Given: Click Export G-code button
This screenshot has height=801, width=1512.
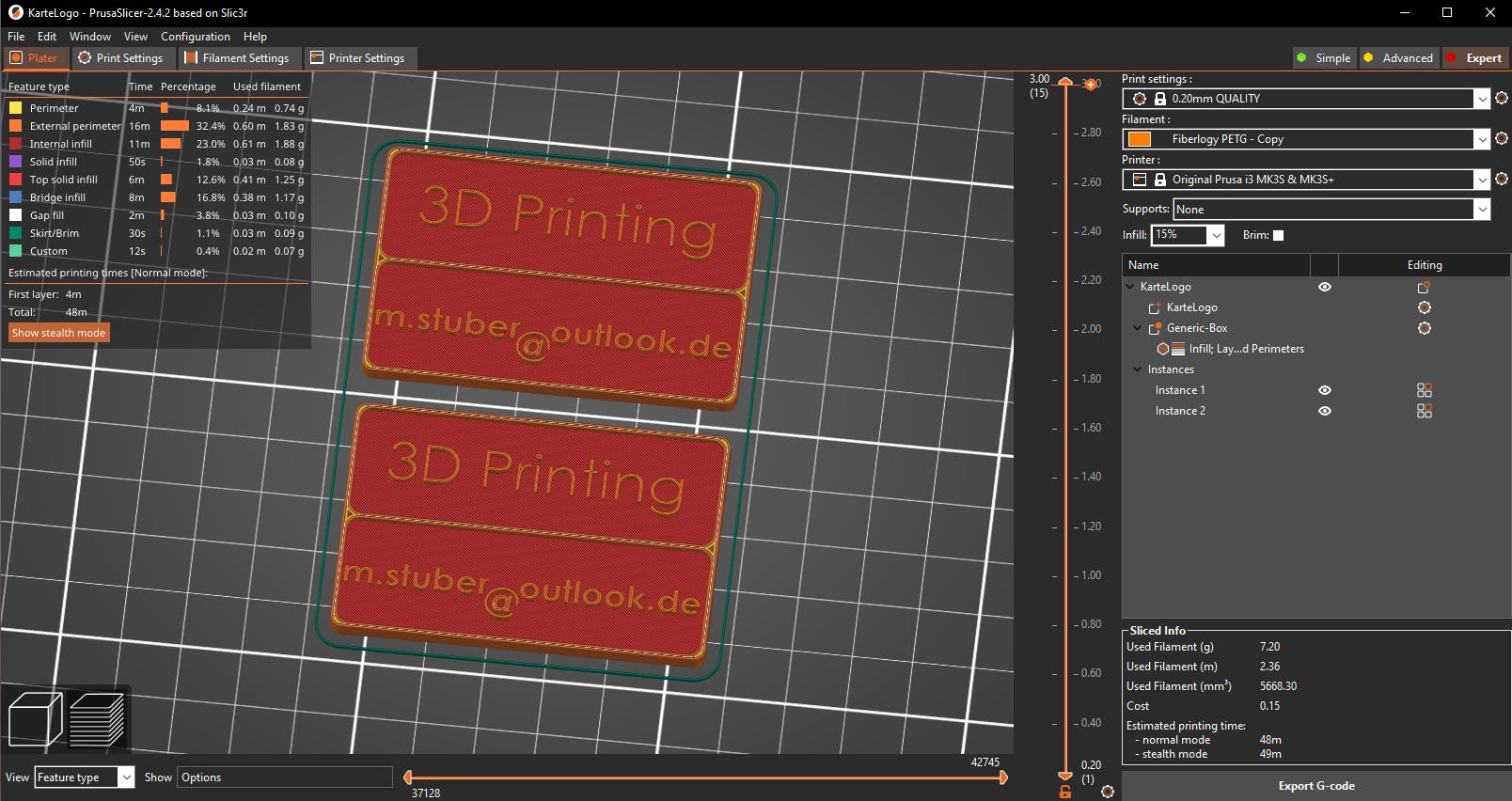Looking at the screenshot, I should click(x=1316, y=786).
